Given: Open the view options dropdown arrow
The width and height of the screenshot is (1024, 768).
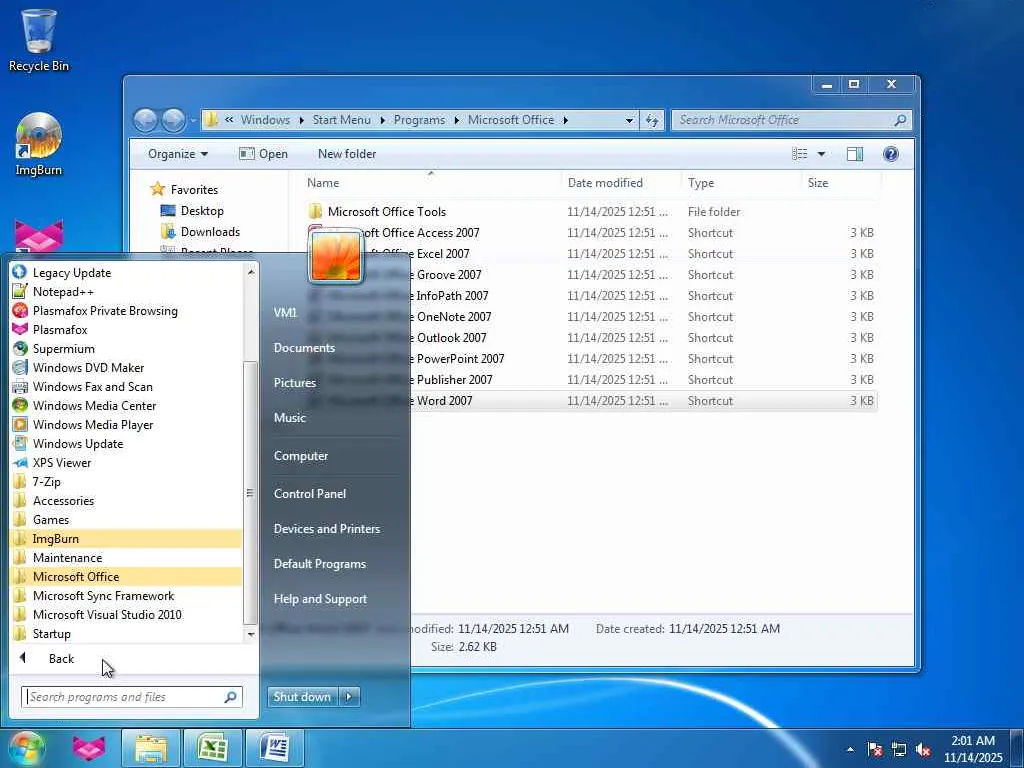Looking at the screenshot, I should [x=822, y=154].
